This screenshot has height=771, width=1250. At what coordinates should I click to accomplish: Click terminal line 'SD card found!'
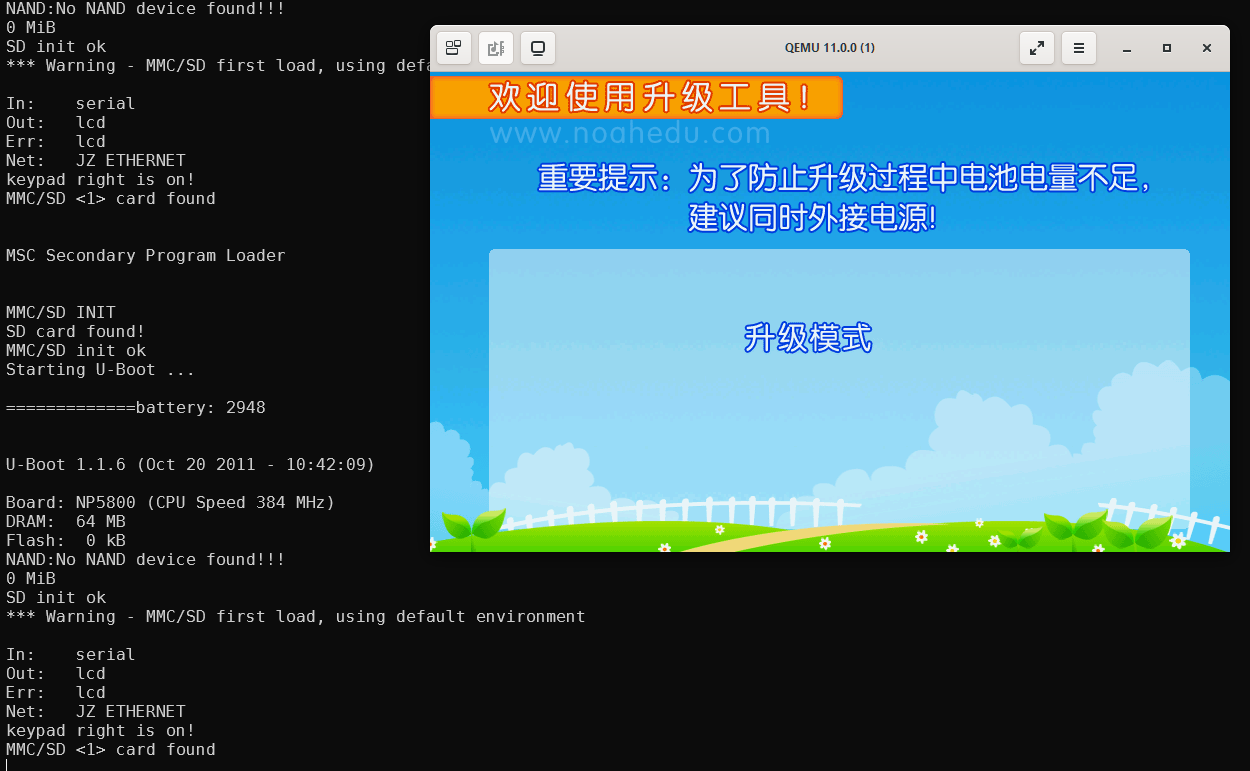(76, 332)
